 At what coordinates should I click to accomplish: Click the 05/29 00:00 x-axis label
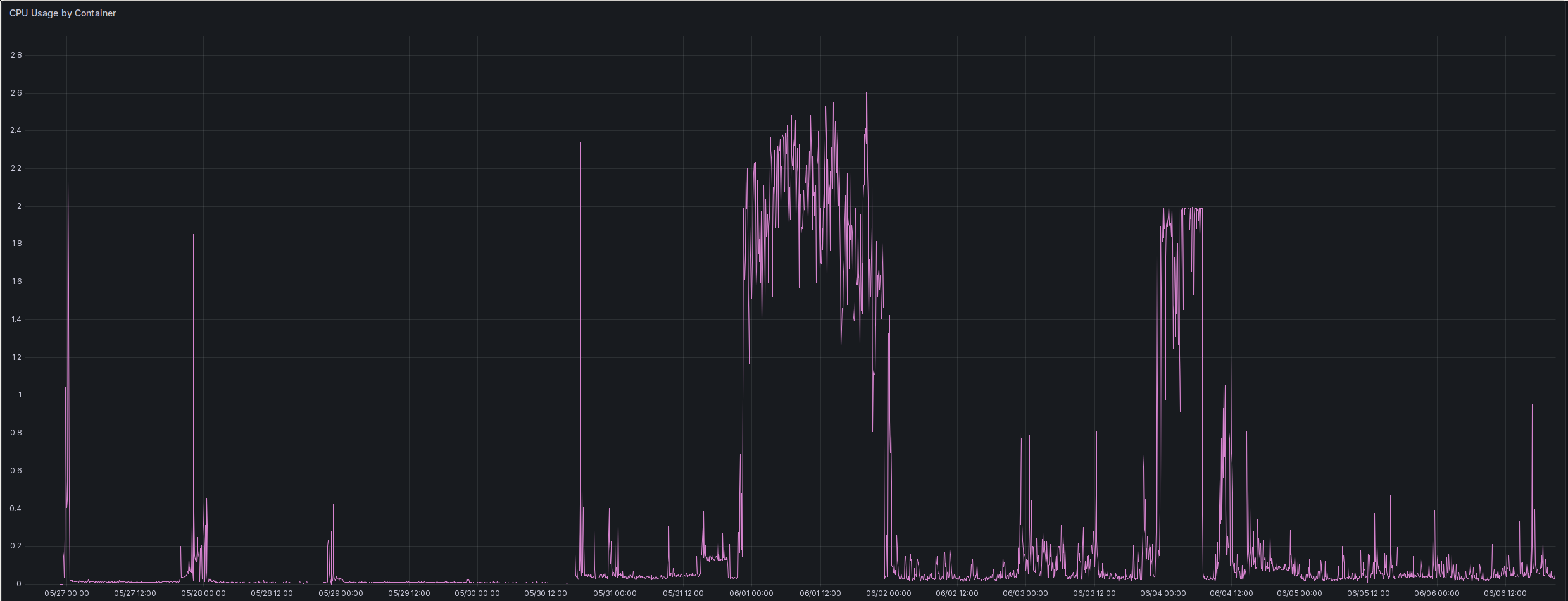click(341, 593)
